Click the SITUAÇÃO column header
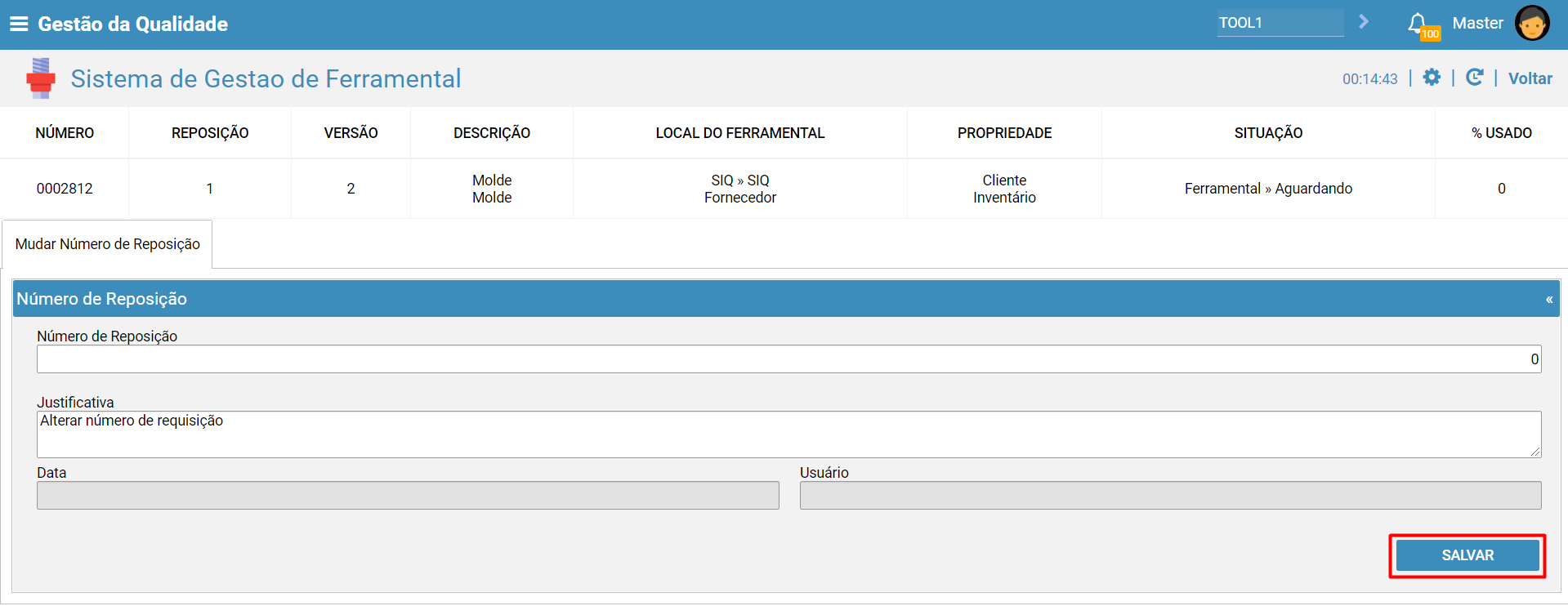Image resolution: width=1568 pixels, height=606 pixels. (1268, 133)
